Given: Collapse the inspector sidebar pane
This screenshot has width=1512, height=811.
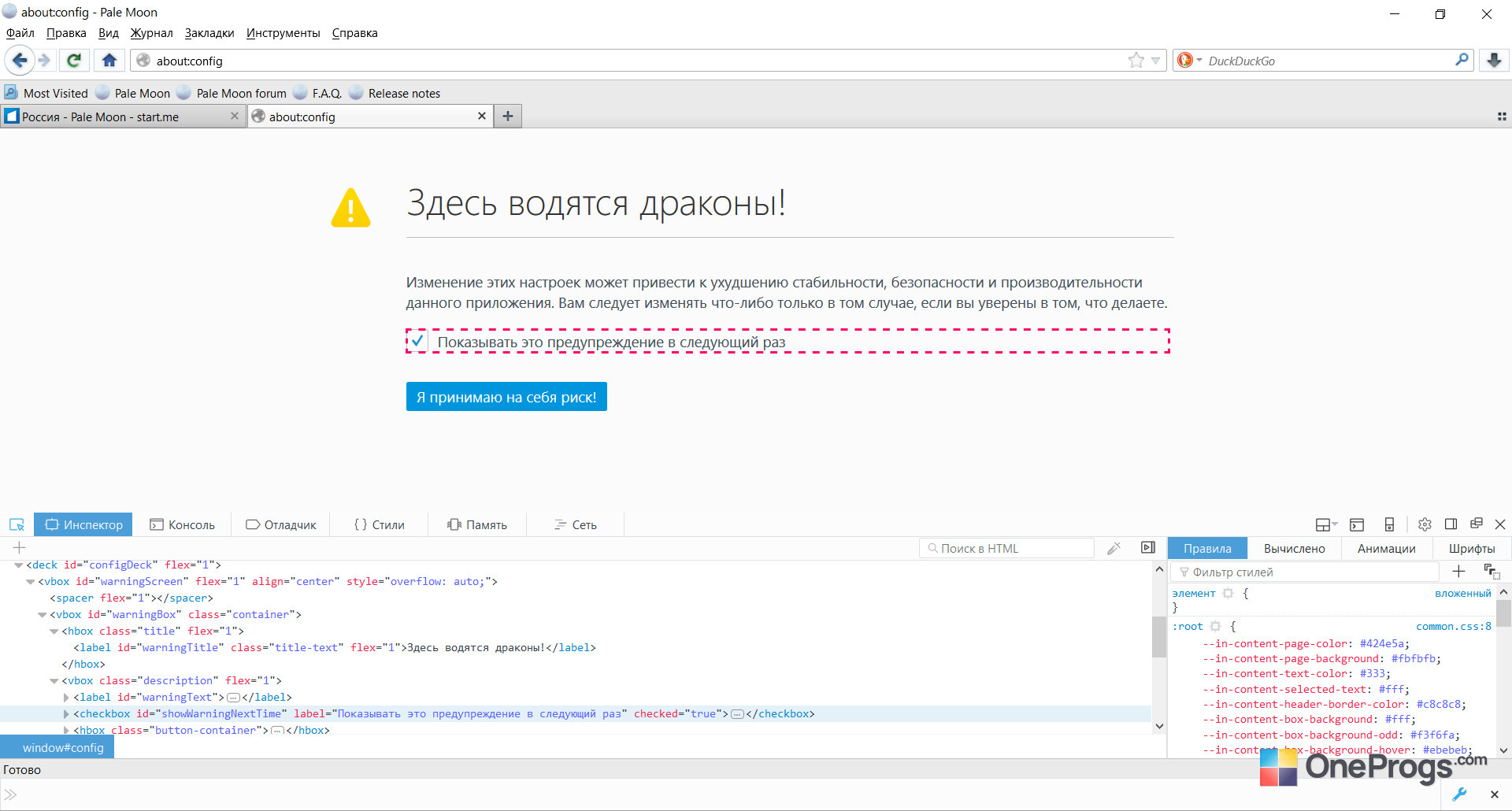Looking at the screenshot, I should pos(1148,547).
